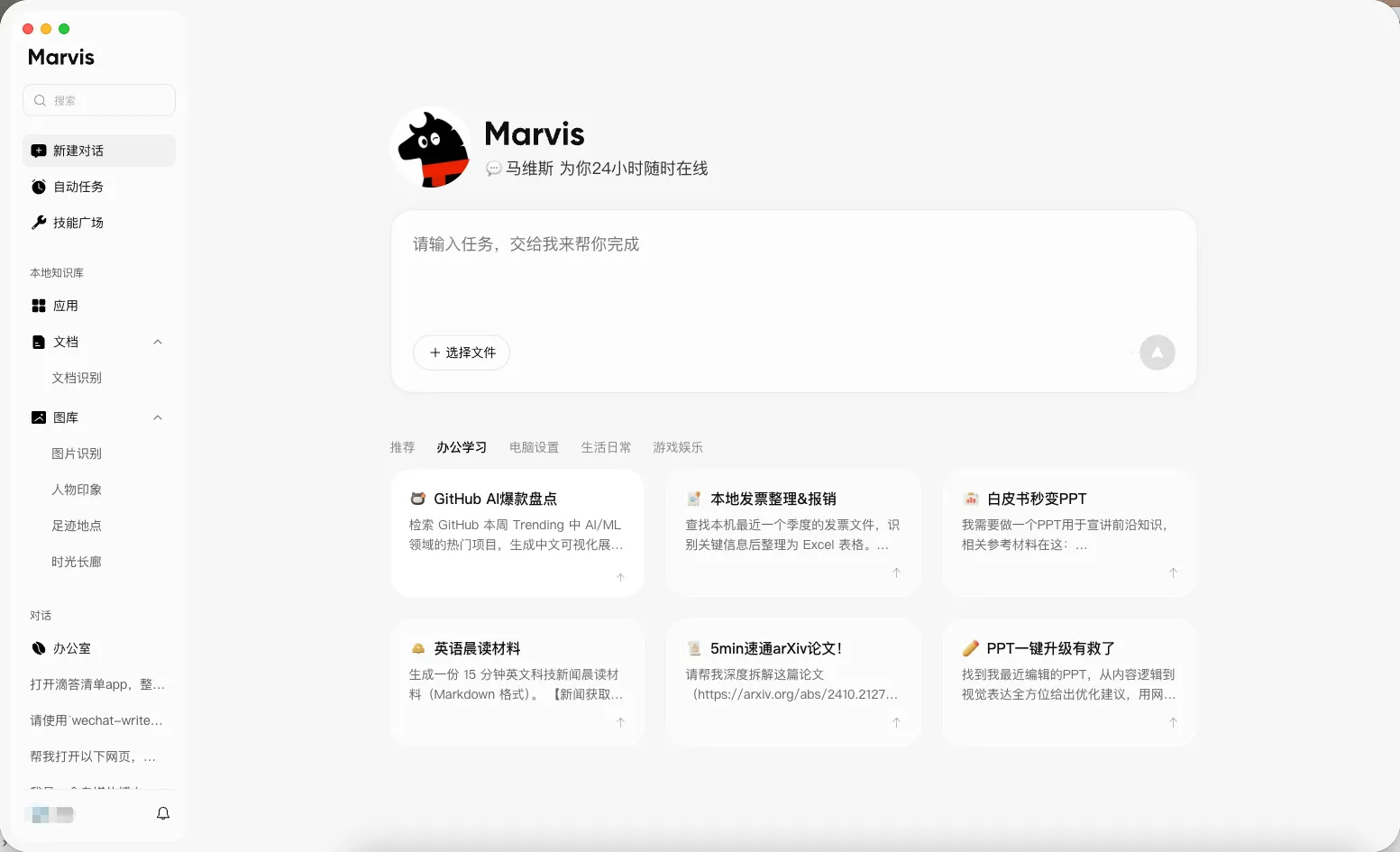1400x852 pixels.
Task: Click the picture icon beside 图库
Action: click(x=39, y=417)
